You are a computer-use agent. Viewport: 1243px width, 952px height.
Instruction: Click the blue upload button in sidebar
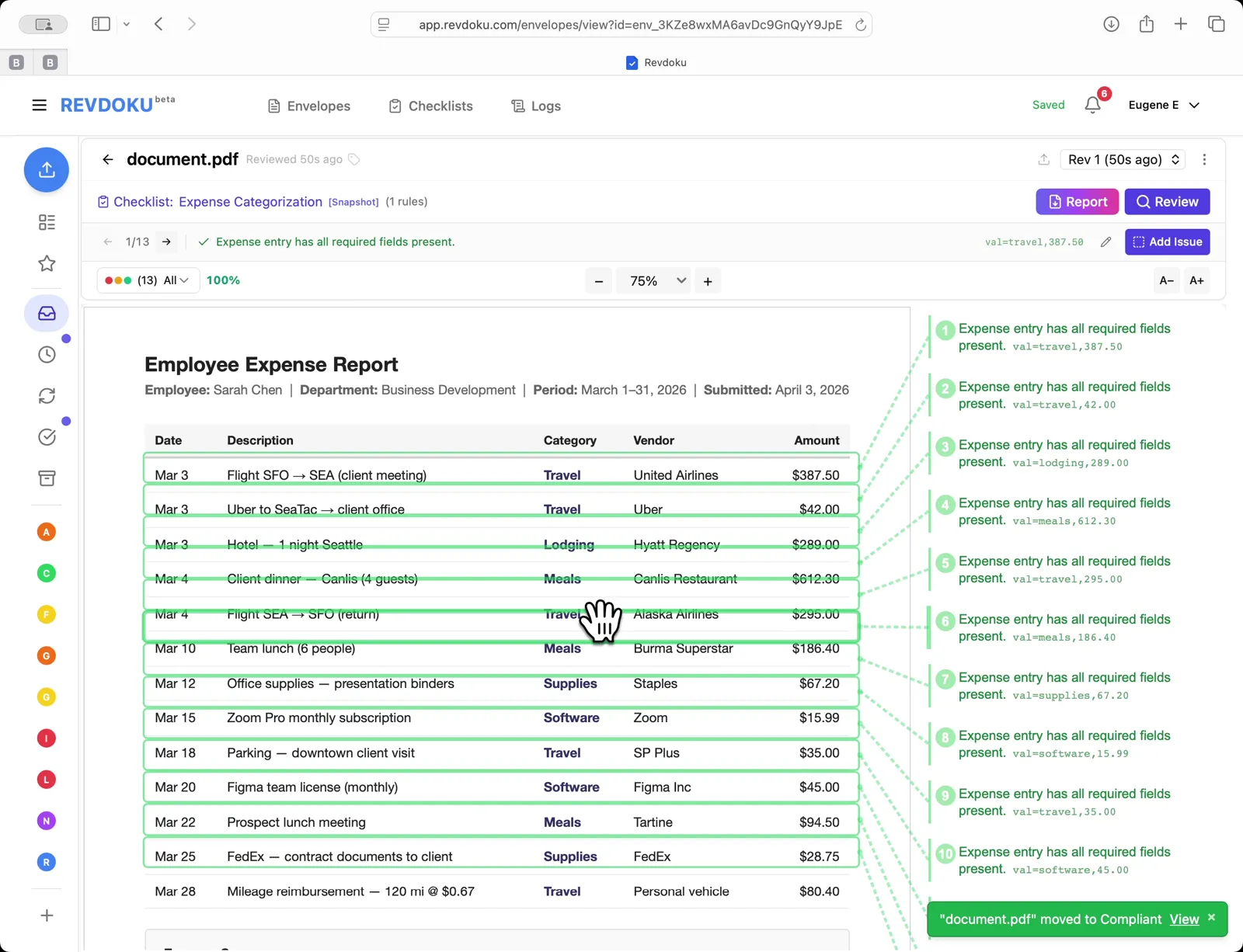(47, 169)
